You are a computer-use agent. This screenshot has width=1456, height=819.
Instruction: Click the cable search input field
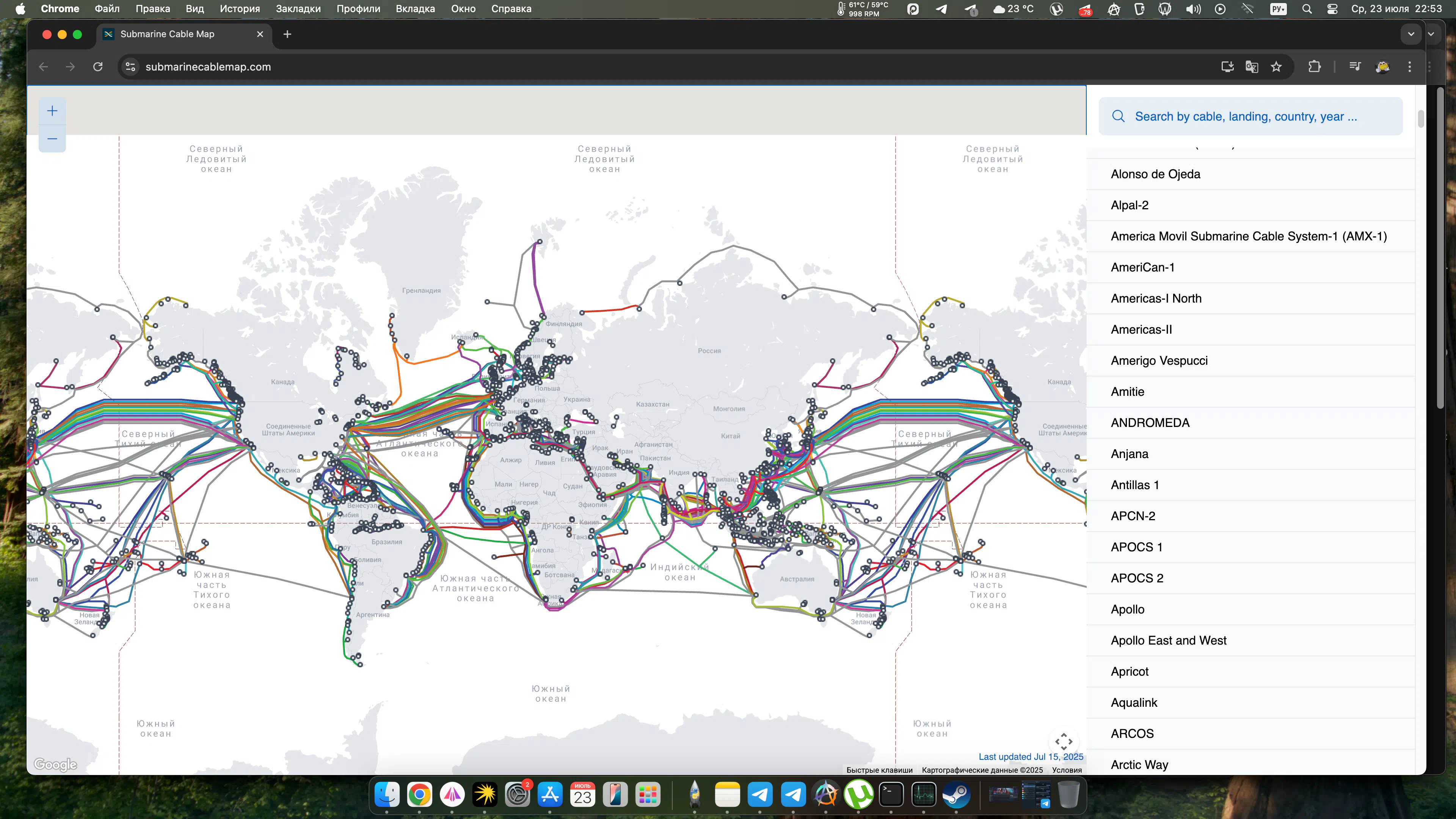(x=1250, y=116)
